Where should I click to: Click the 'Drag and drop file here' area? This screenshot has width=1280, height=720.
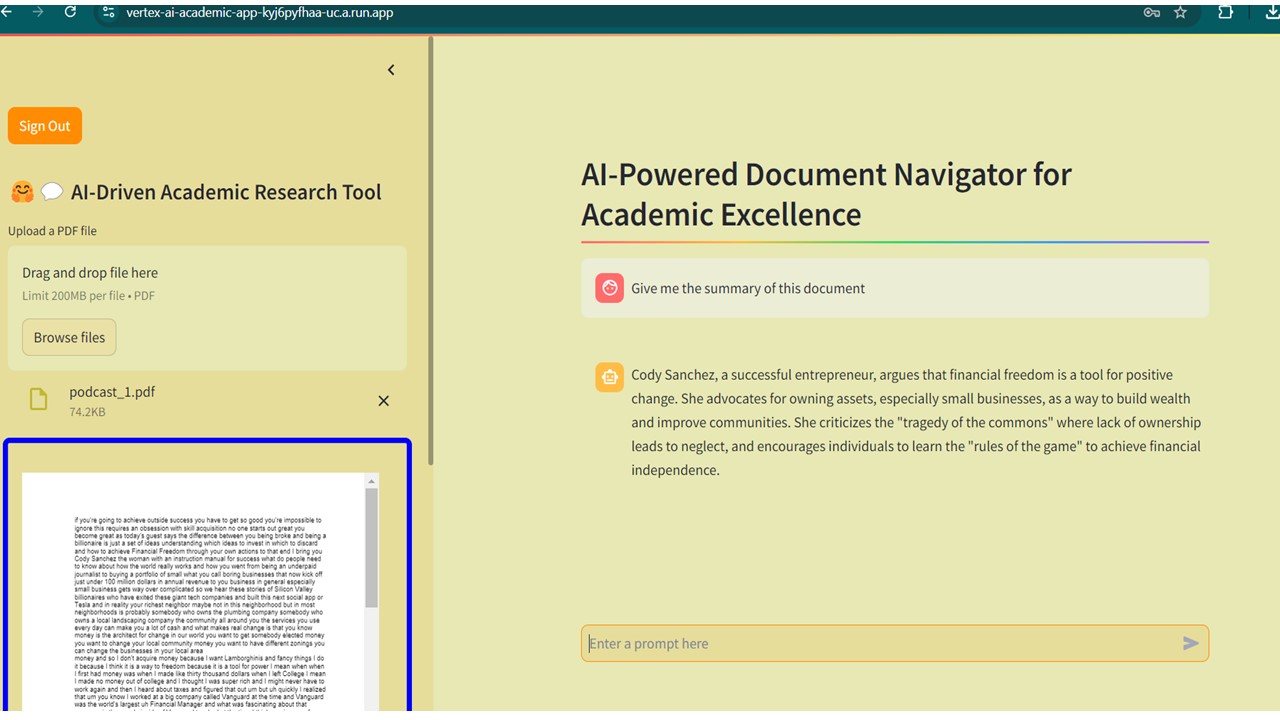pos(207,308)
